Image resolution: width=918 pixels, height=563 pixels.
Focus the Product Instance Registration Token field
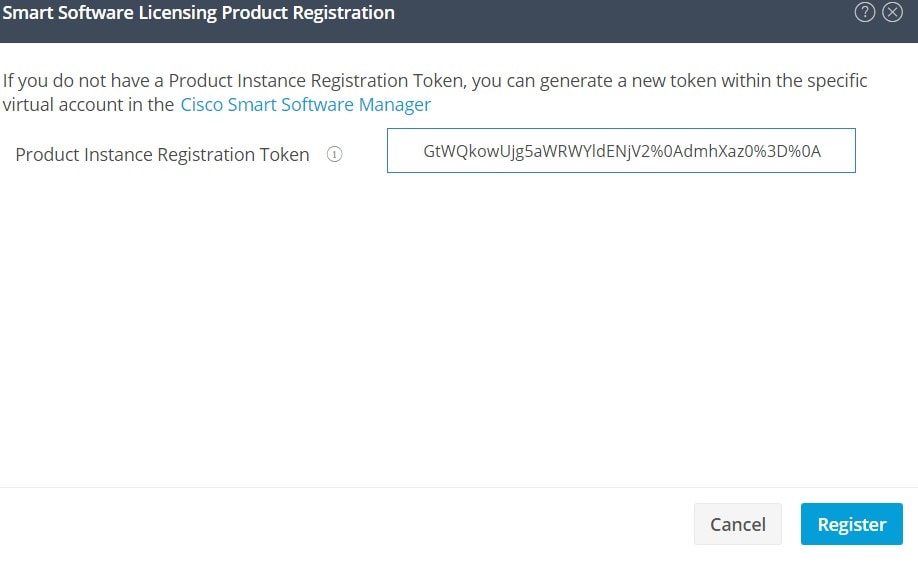tap(621, 150)
